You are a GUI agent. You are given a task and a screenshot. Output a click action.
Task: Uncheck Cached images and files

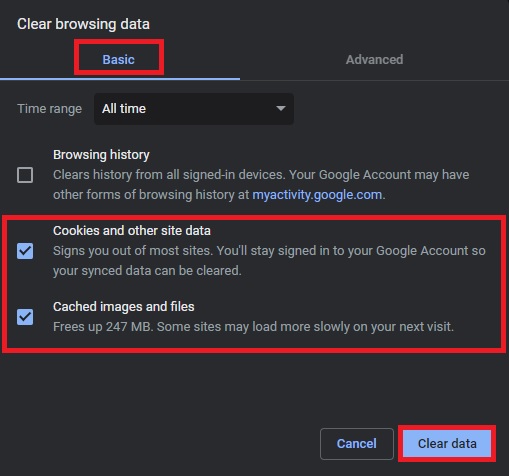[x=25, y=317]
